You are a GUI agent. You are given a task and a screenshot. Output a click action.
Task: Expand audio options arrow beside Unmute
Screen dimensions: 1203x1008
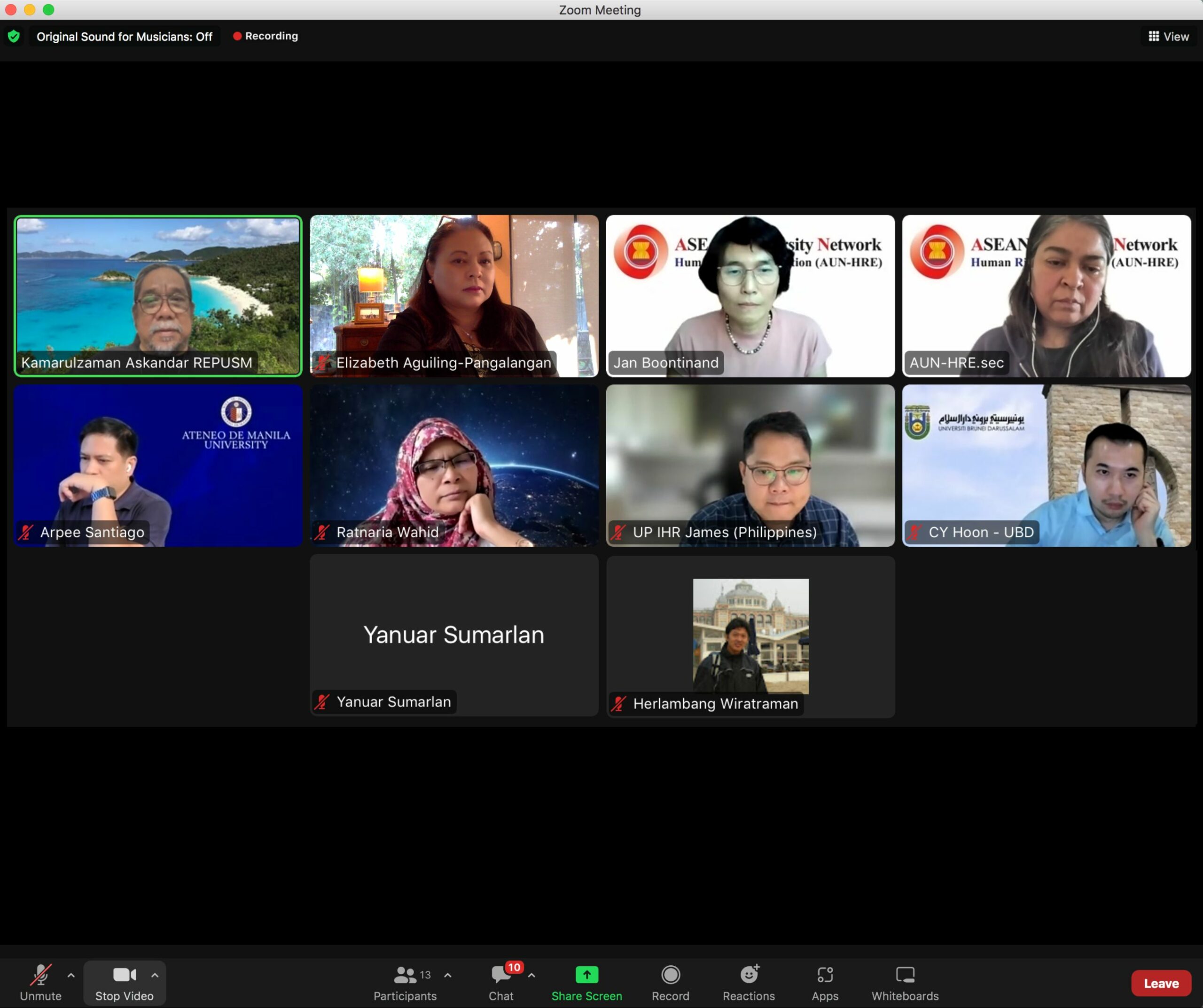tap(71, 975)
